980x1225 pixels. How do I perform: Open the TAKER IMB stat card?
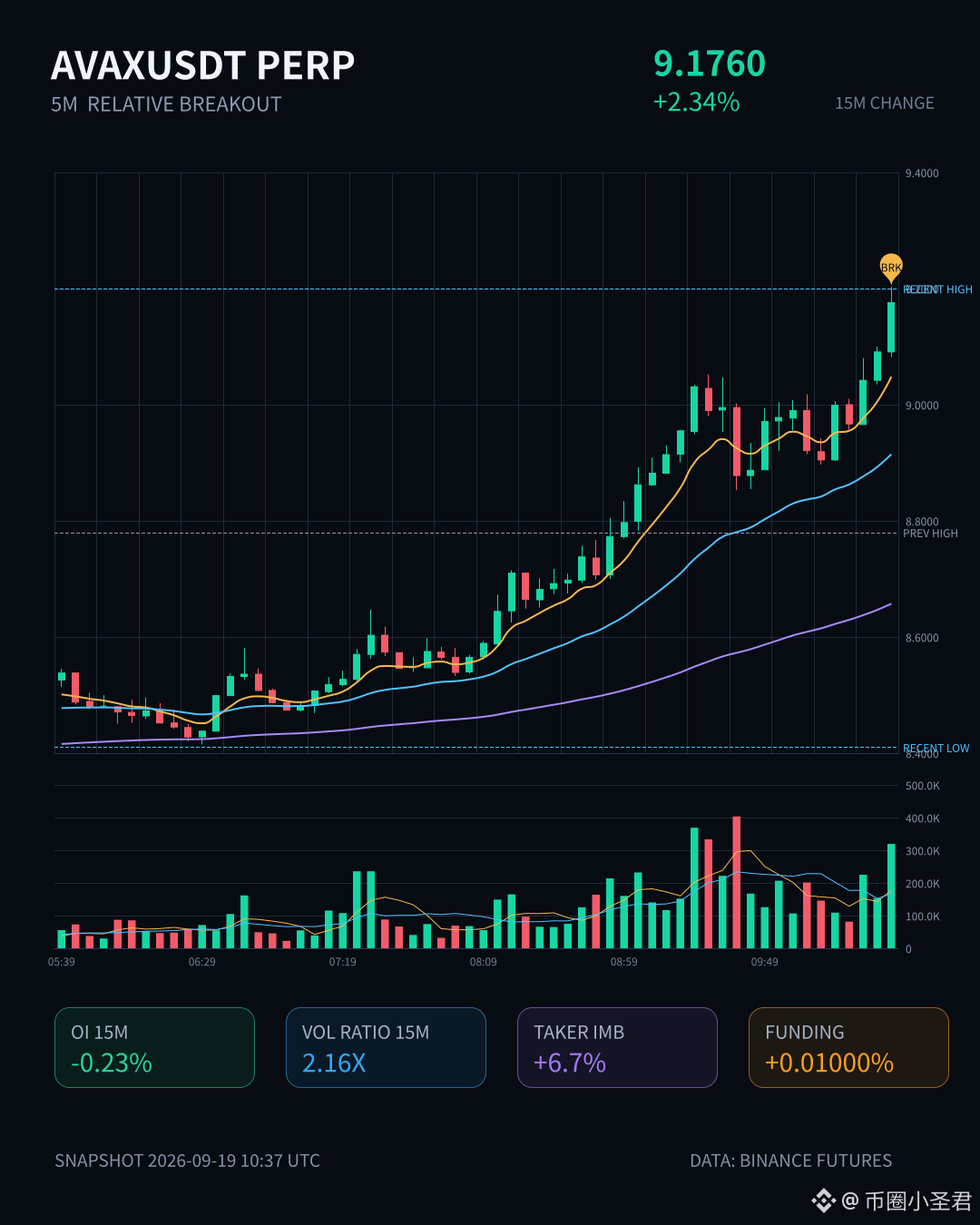coord(617,1047)
